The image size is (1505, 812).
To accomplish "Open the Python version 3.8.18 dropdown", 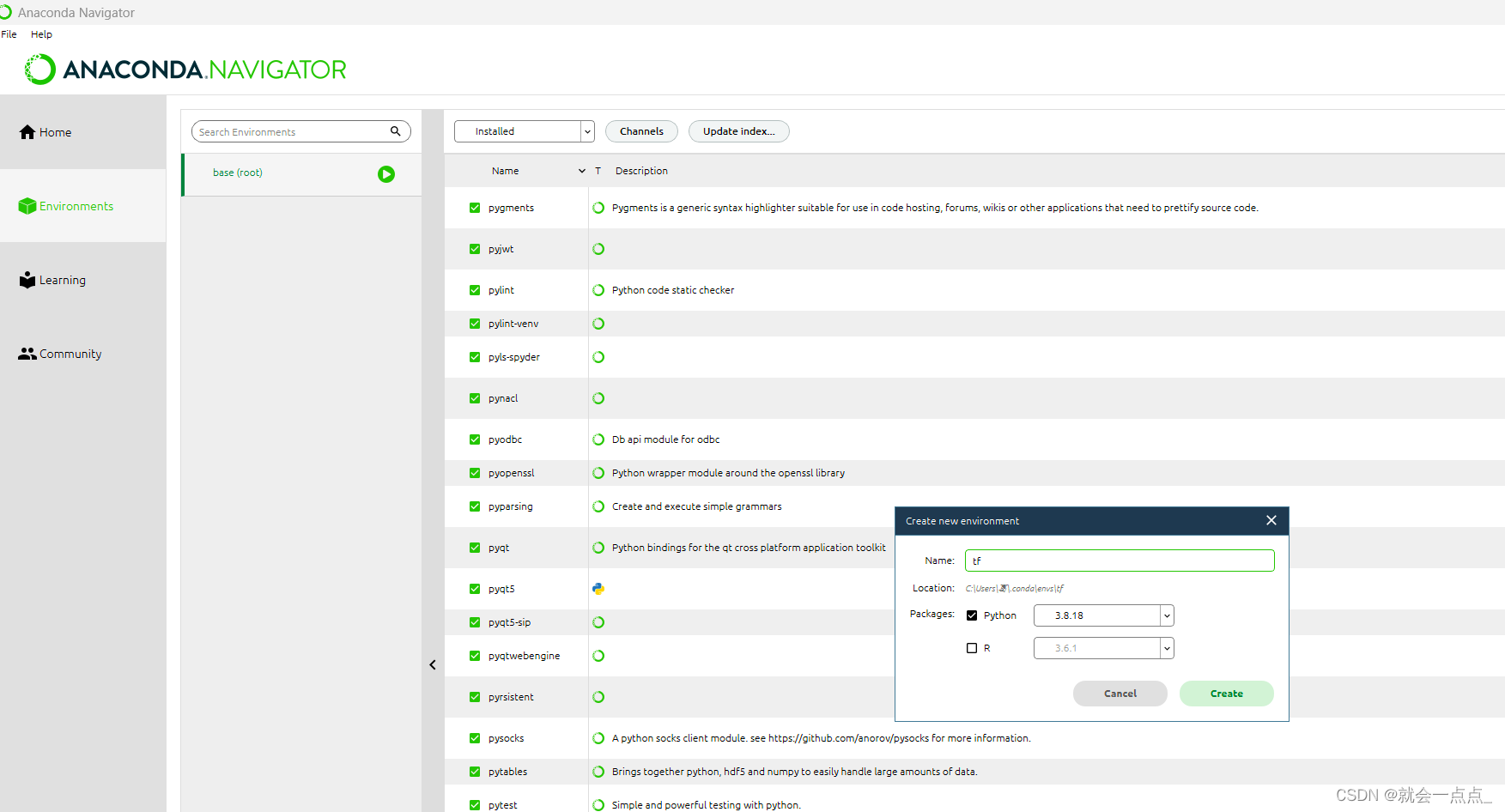I will click(1103, 615).
